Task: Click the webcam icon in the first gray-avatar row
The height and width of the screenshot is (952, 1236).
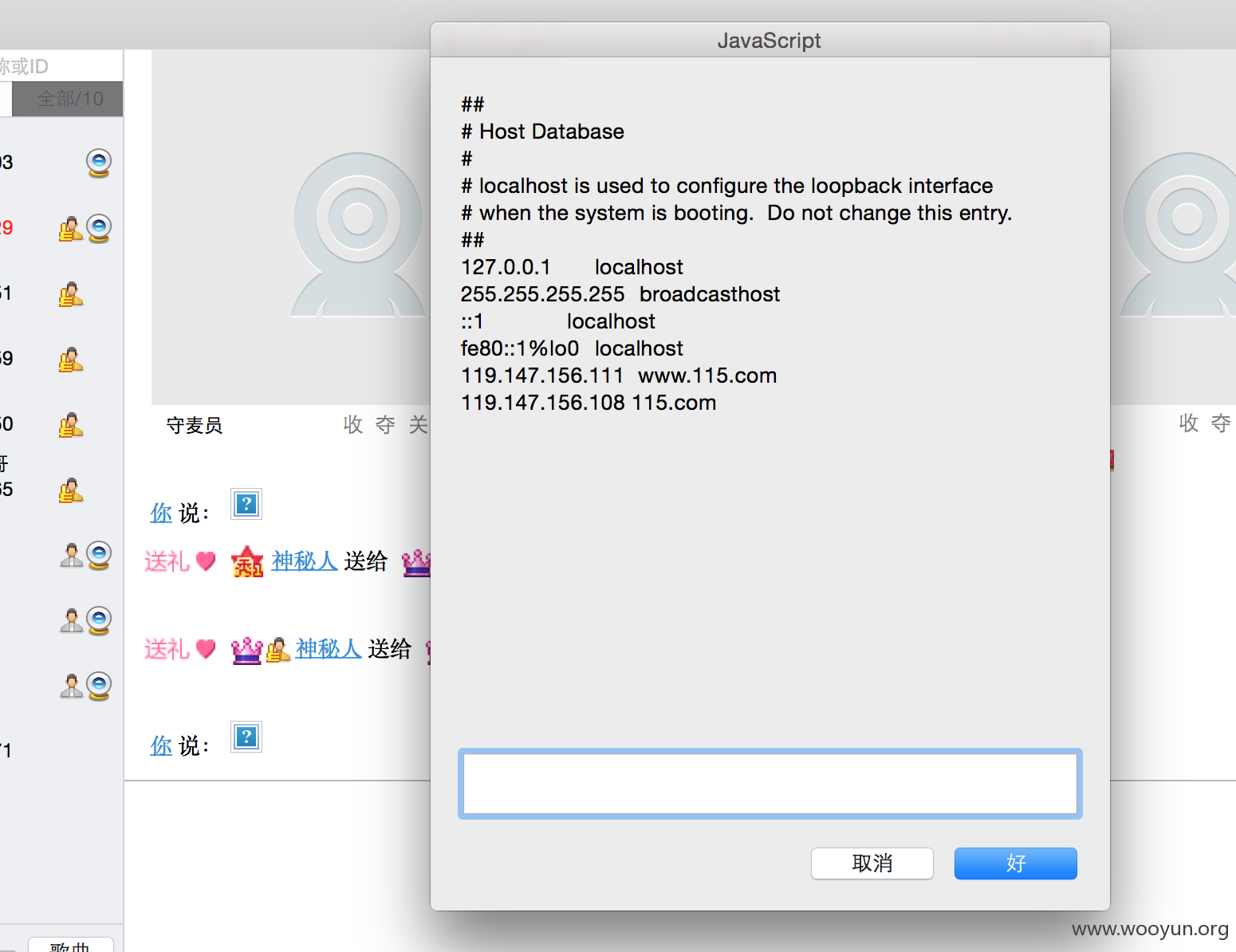Action: (x=99, y=555)
